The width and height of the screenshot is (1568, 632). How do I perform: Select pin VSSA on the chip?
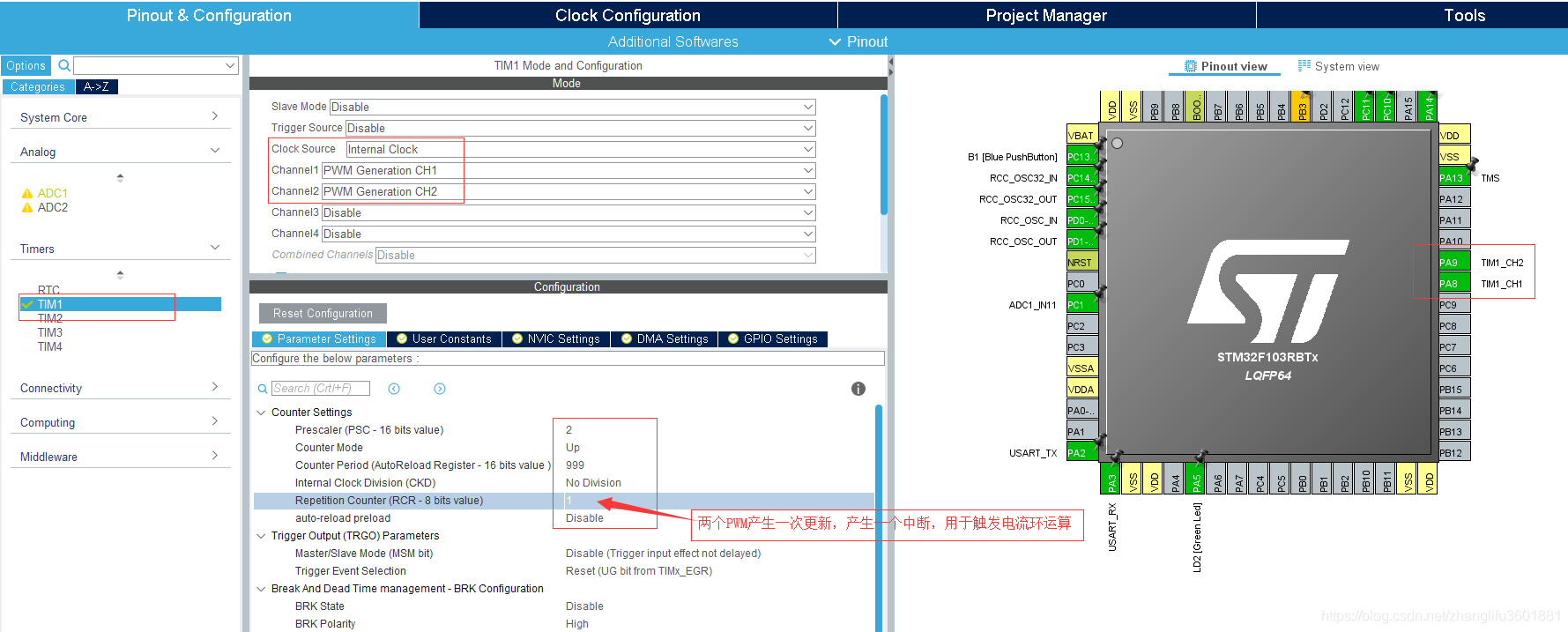(x=1082, y=368)
